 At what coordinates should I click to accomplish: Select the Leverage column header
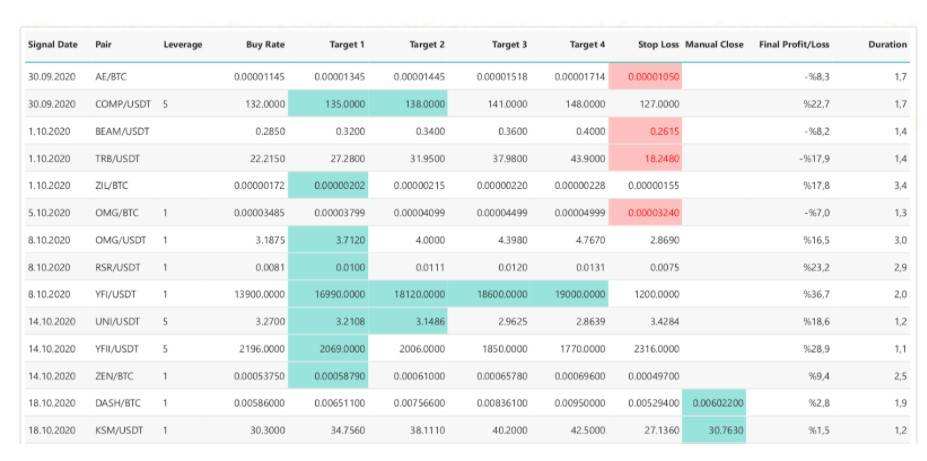(x=182, y=45)
